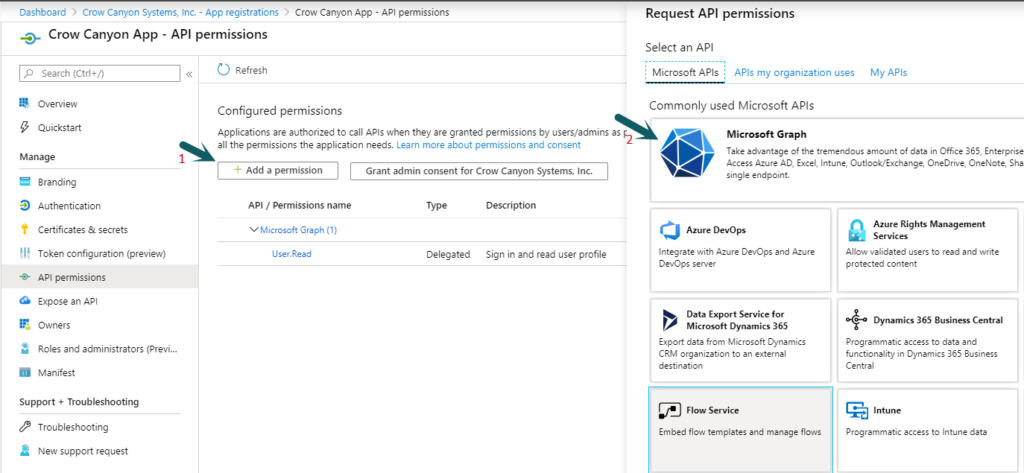The height and width of the screenshot is (473, 1024).
Task: Click the API permissions sidebar icon
Action: tap(25, 277)
